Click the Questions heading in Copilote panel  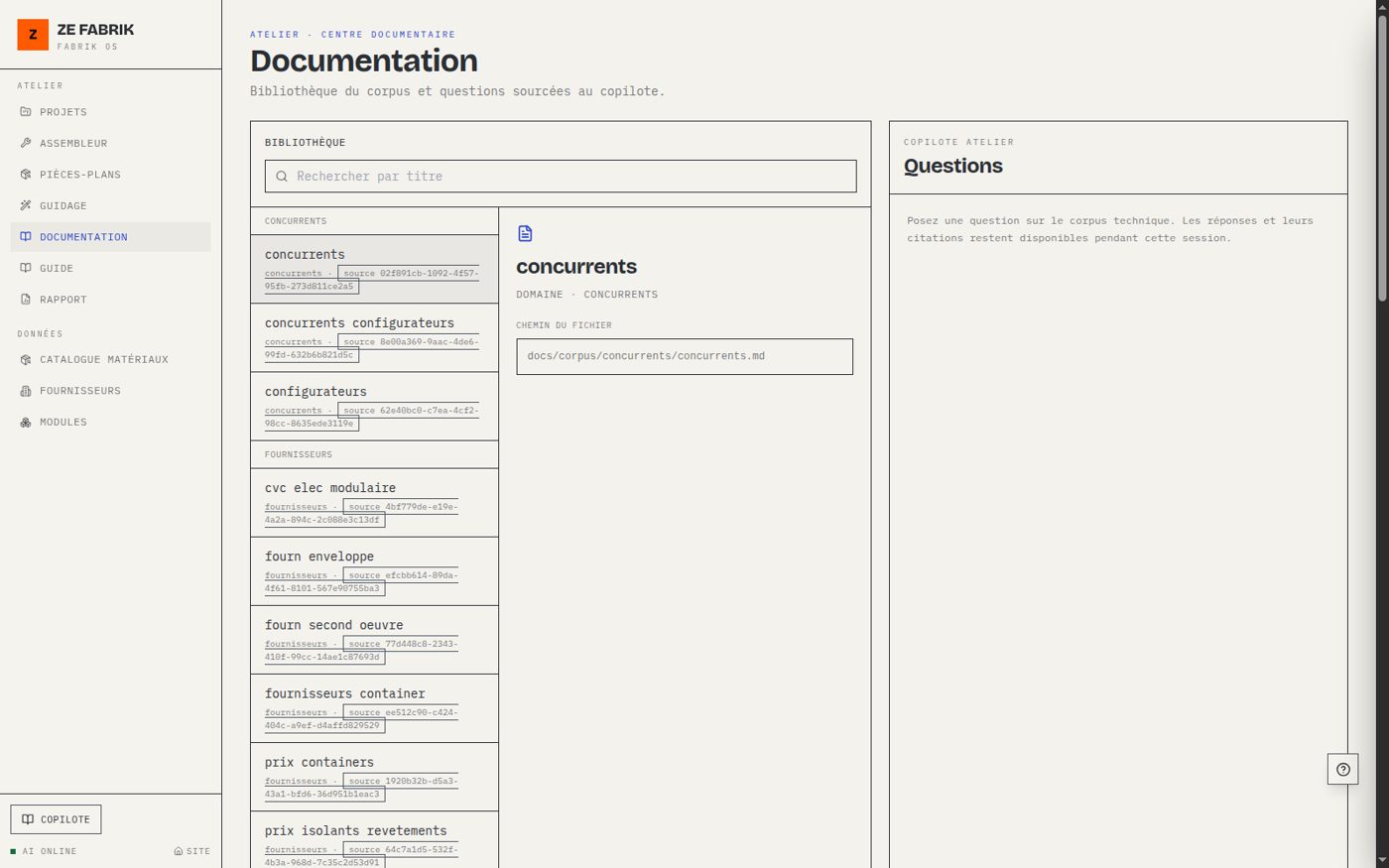tap(953, 166)
